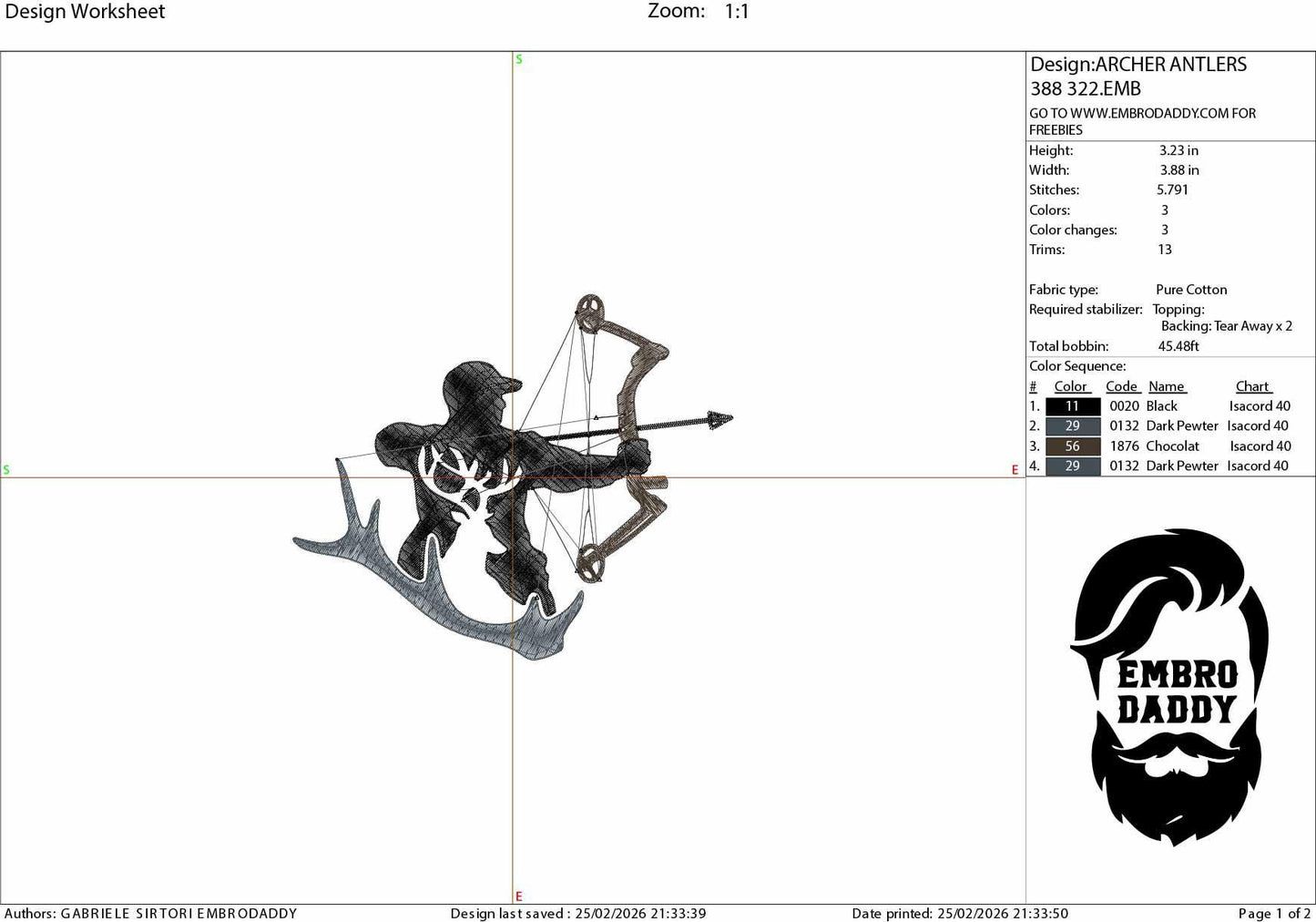The height and width of the screenshot is (922, 1316).
Task: Click the Stitches value '5.791'
Action: point(1173,190)
